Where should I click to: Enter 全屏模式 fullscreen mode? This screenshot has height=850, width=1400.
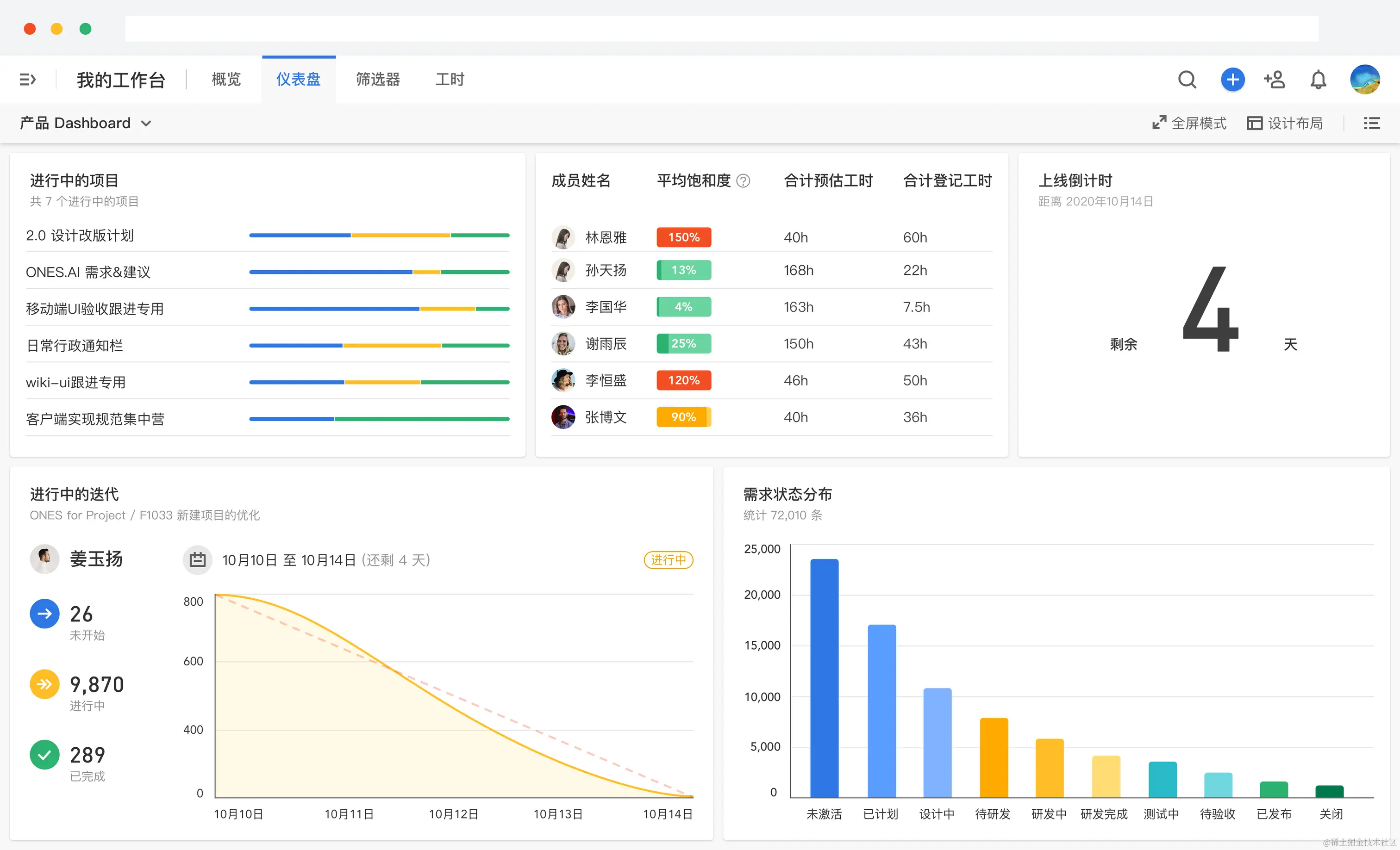[x=1189, y=123]
